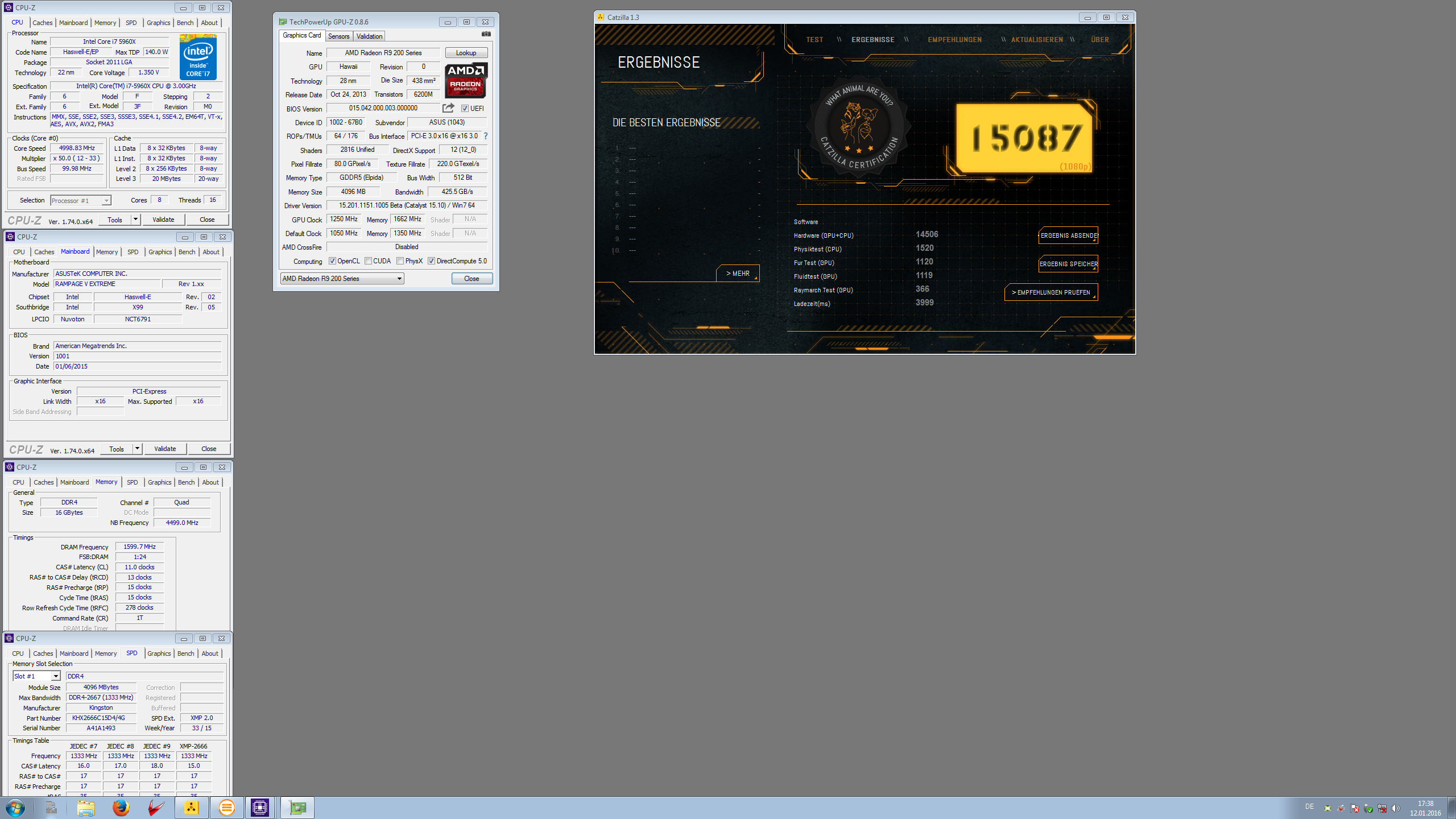Expand Tools arrow in the CPU tab CPU-Z window
The height and width of the screenshot is (819, 1456).
(x=135, y=220)
